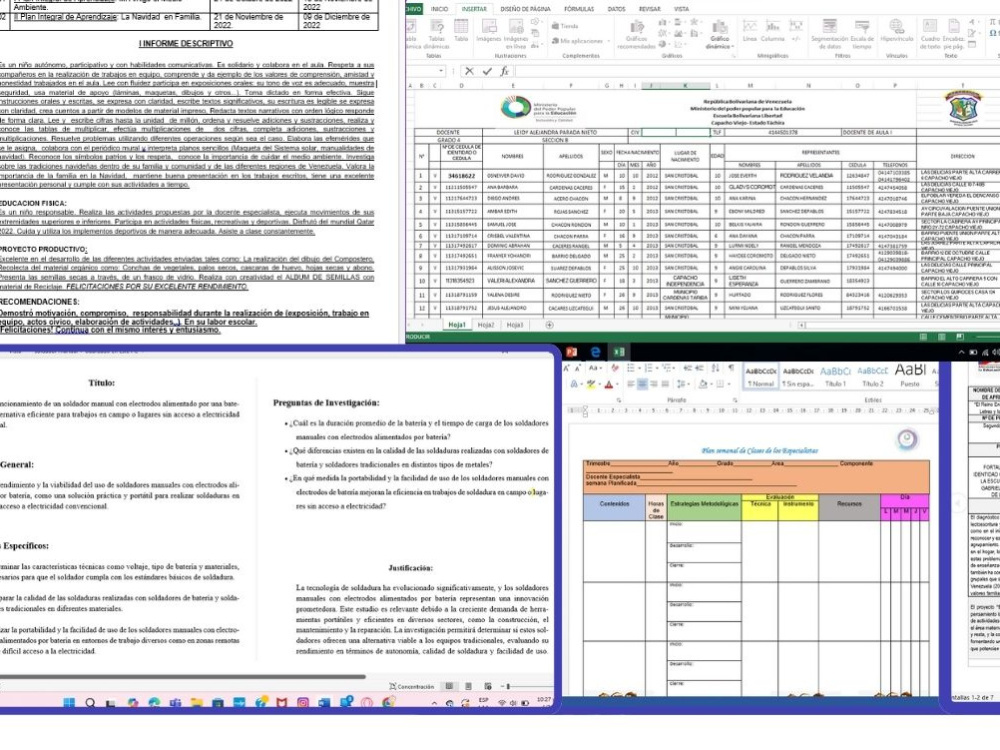Click into the Excel formula bar
Screen dimensions: 1000x750
pyautogui.click(x=756, y=71)
